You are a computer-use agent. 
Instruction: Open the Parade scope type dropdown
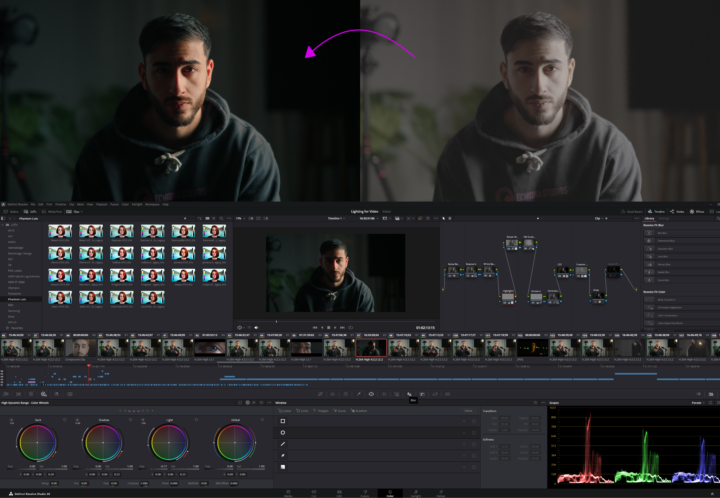click(698, 403)
